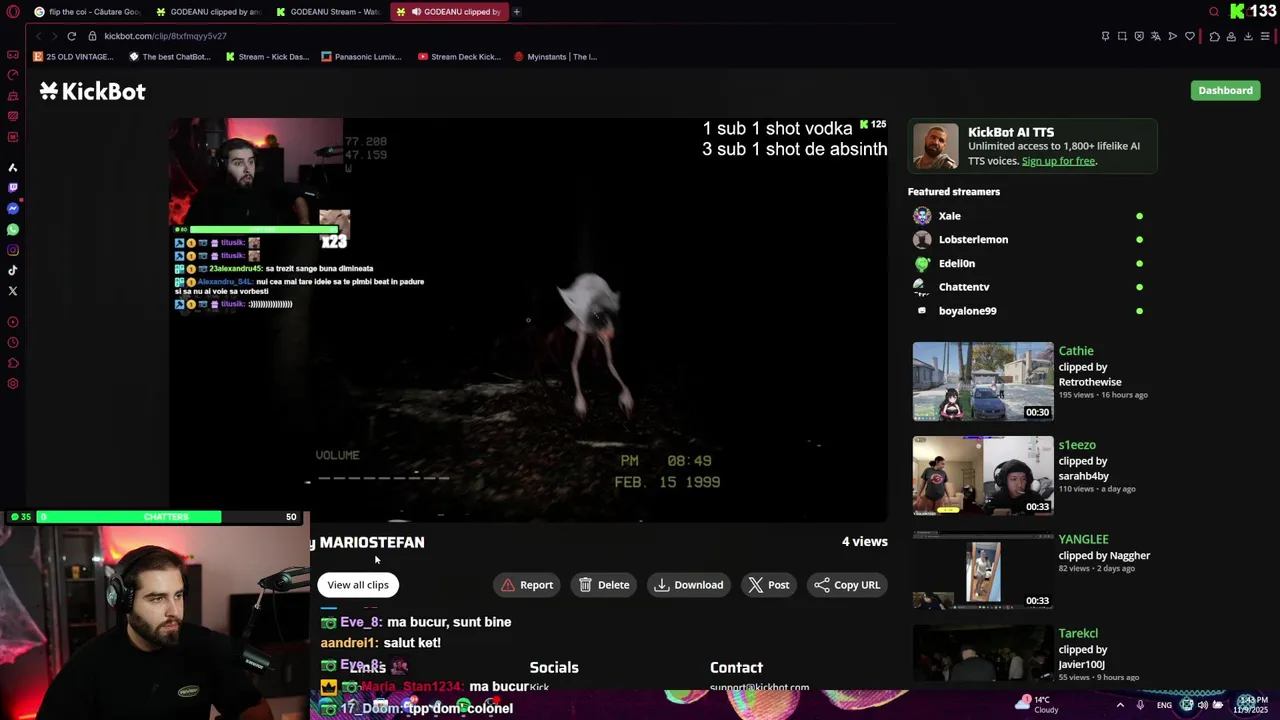Screen dimensions: 1280x720
Task: Report this clip
Action: pos(527,585)
